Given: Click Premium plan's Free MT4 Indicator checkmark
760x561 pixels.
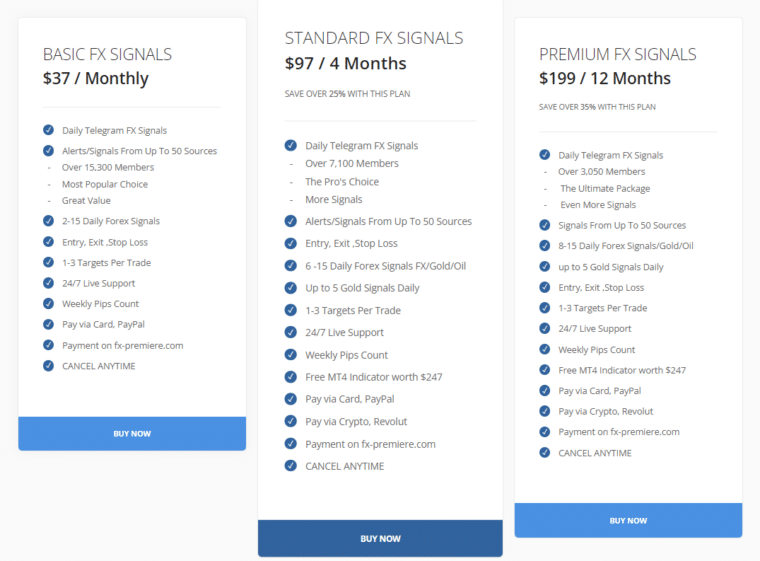Looking at the screenshot, I should click(544, 370).
